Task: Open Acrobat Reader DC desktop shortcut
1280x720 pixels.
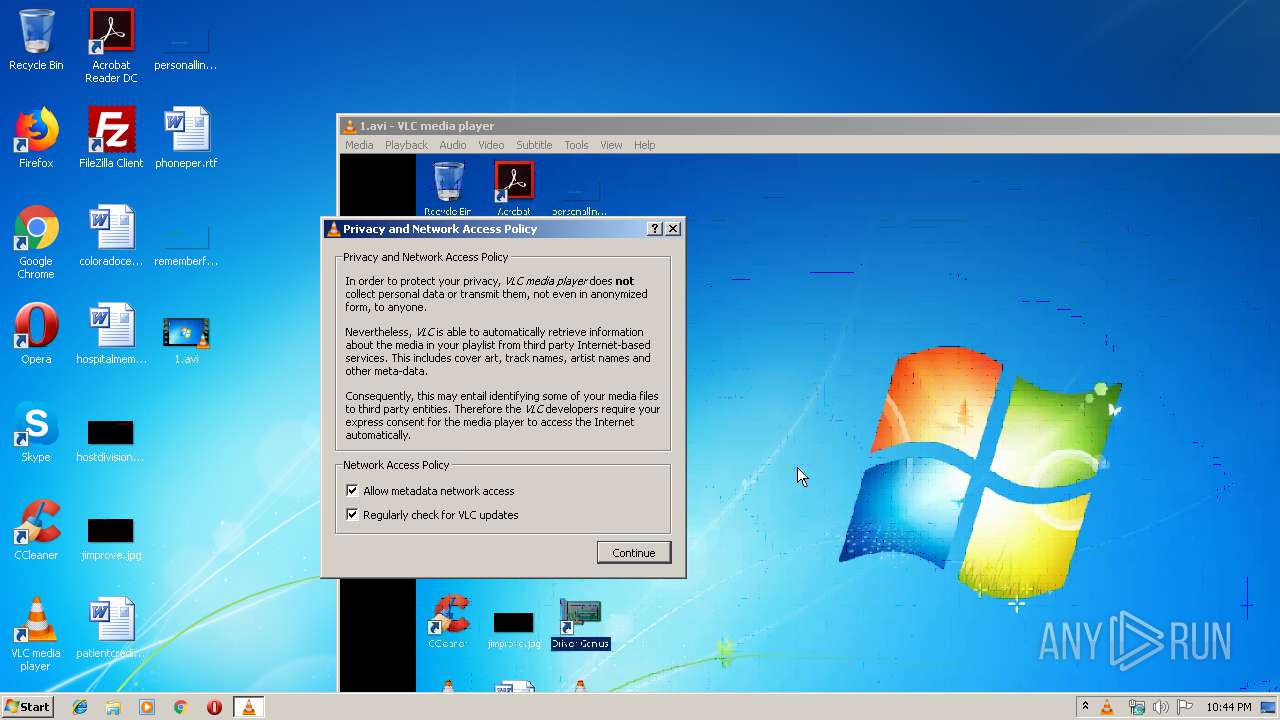Action: (x=111, y=46)
